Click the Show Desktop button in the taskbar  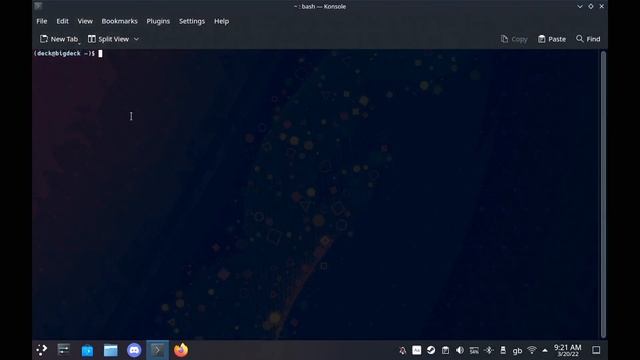click(596, 350)
